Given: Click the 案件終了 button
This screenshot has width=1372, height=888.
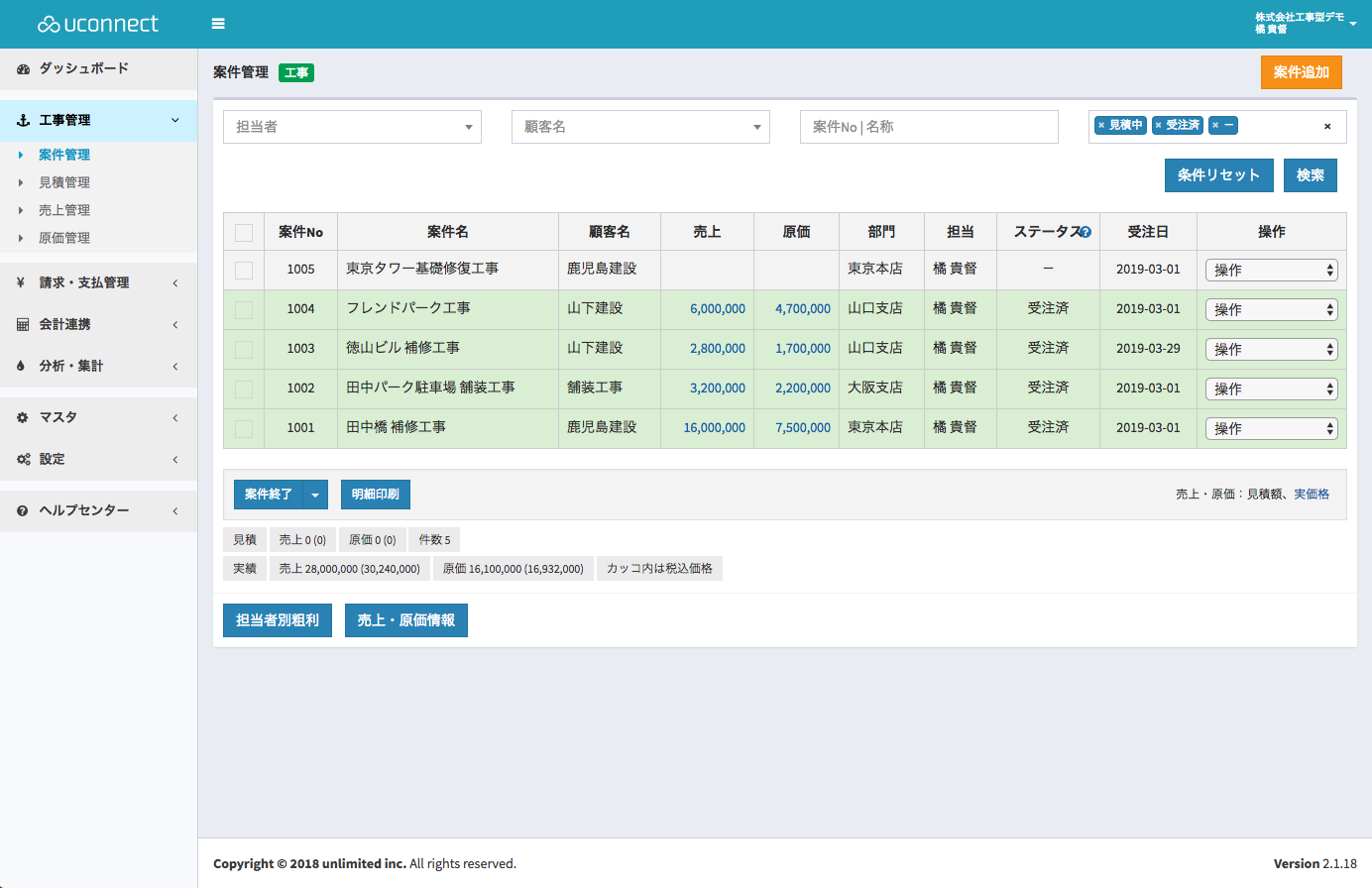Looking at the screenshot, I should tap(269, 495).
